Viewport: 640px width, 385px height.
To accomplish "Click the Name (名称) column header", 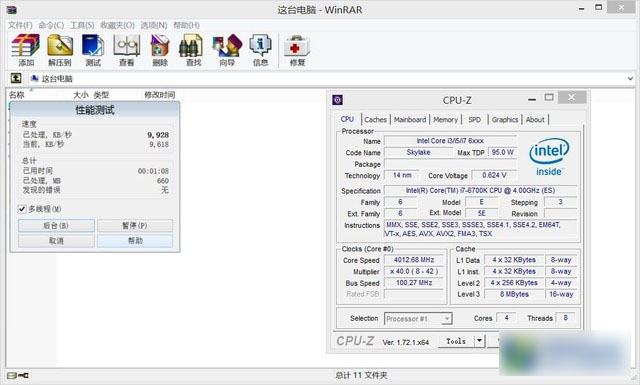I will [17, 95].
